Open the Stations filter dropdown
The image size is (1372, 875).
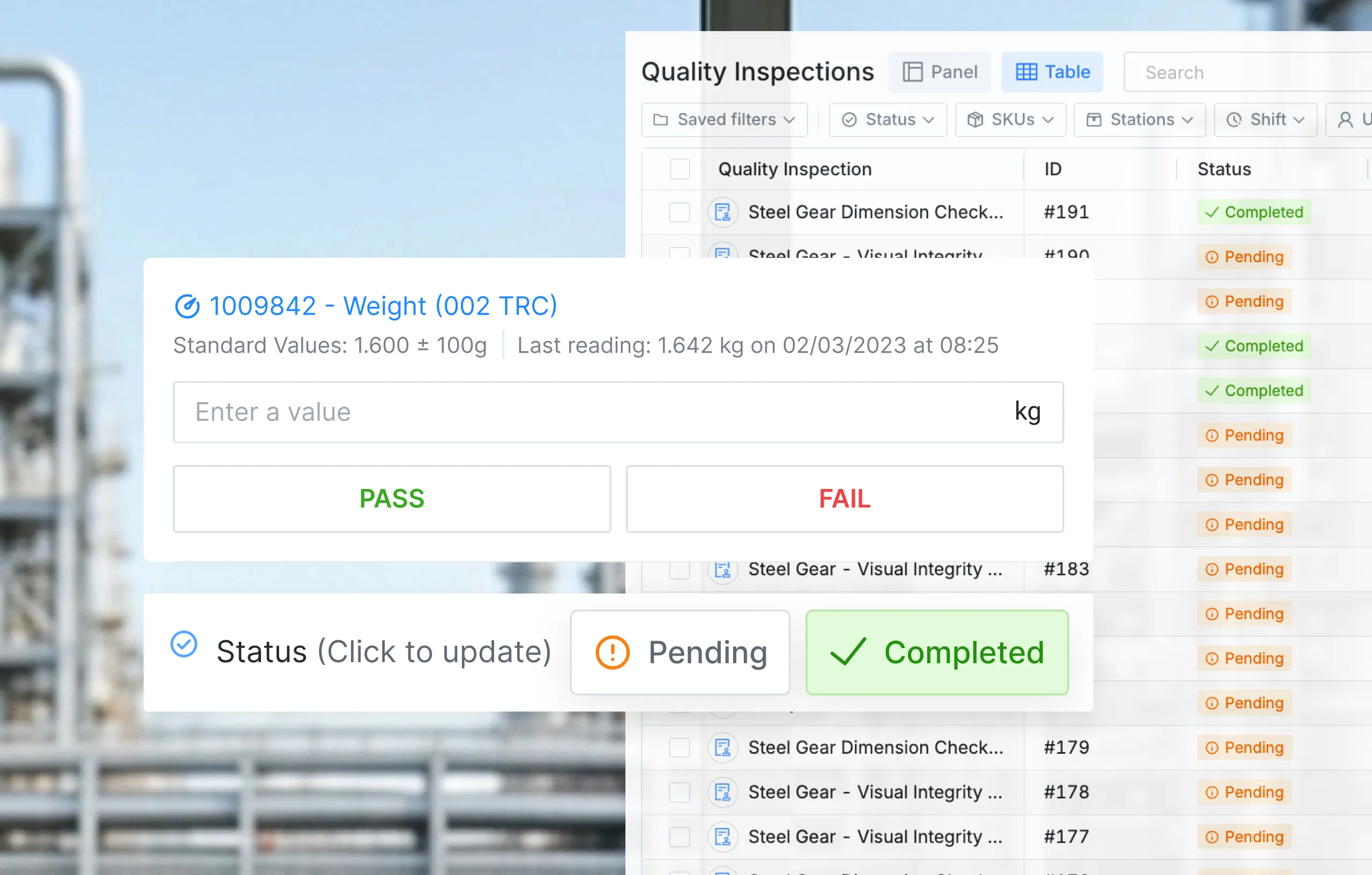pyautogui.click(x=1139, y=120)
